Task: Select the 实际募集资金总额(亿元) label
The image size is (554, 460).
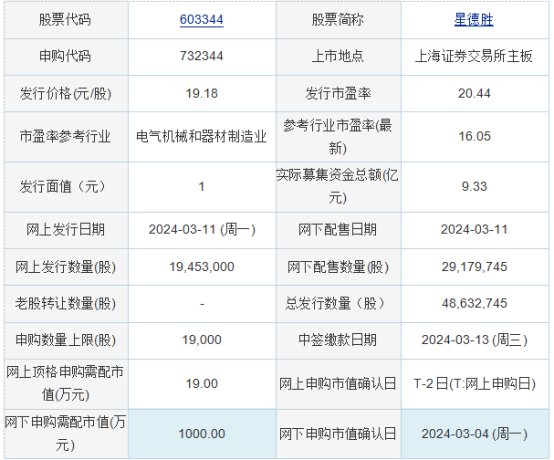Action: tap(337, 186)
